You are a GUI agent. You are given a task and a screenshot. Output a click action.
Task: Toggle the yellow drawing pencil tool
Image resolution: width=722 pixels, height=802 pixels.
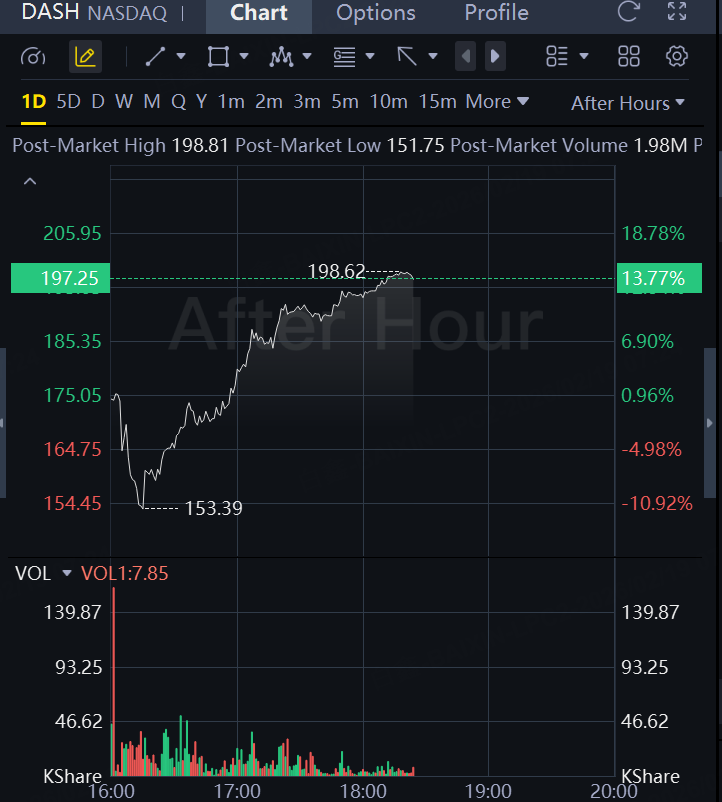click(85, 56)
